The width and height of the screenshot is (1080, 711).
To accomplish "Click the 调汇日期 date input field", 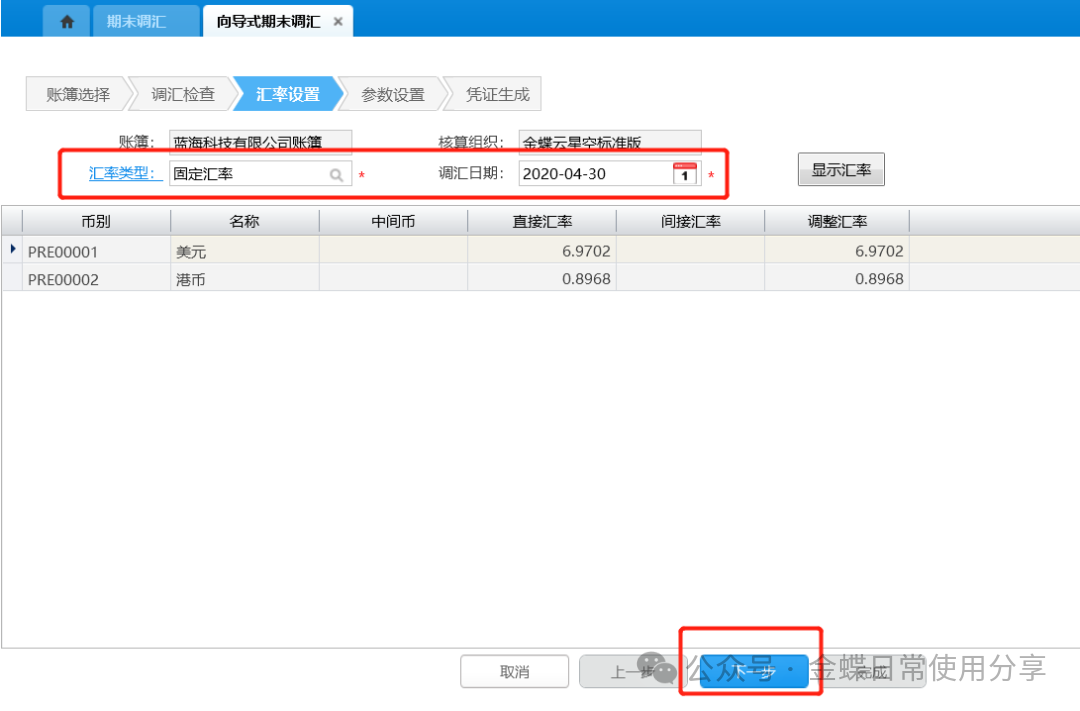I will 595,174.
